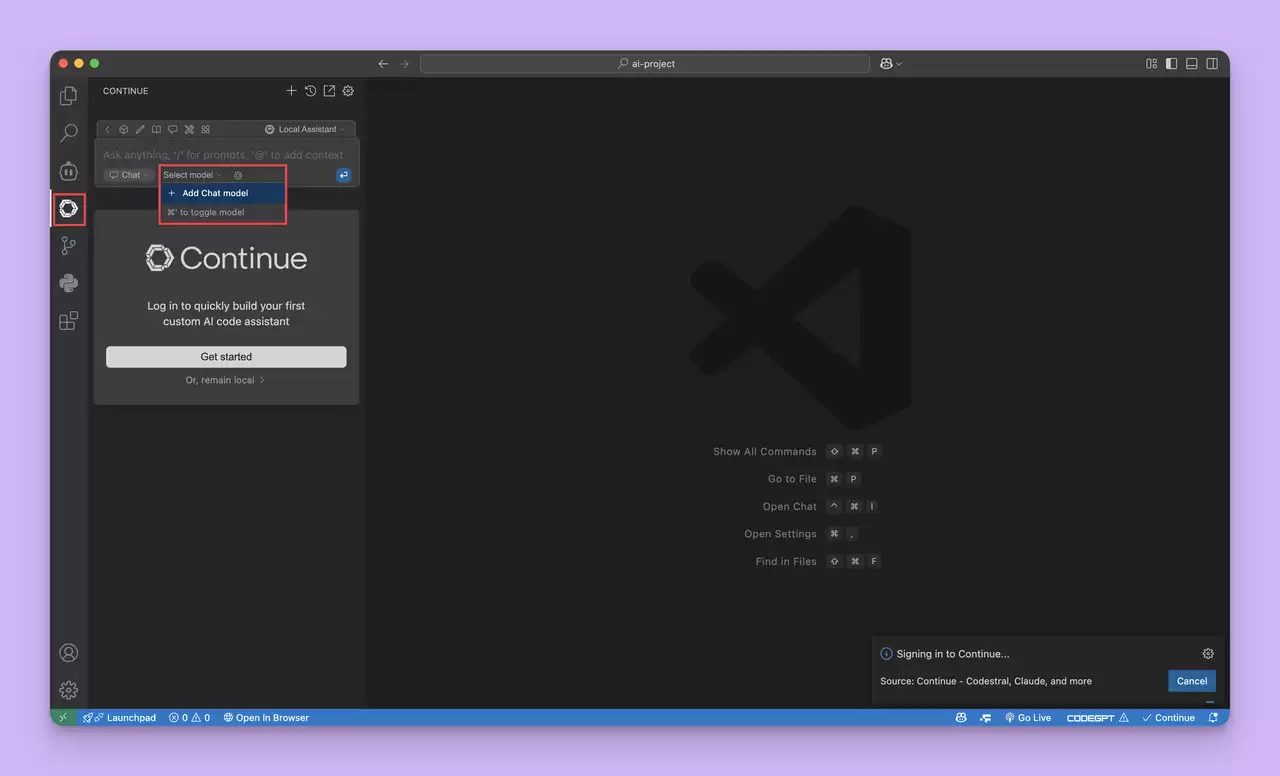The width and height of the screenshot is (1280, 776).
Task: Open the Source Control view
Action: click(68, 246)
